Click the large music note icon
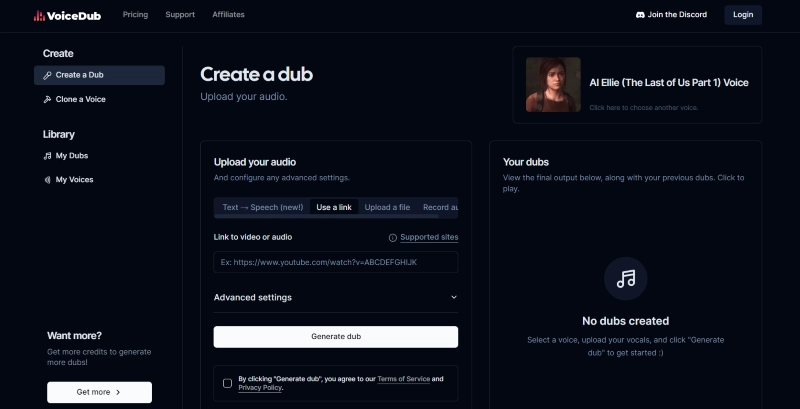This screenshot has width=800, height=409. (x=625, y=279)
